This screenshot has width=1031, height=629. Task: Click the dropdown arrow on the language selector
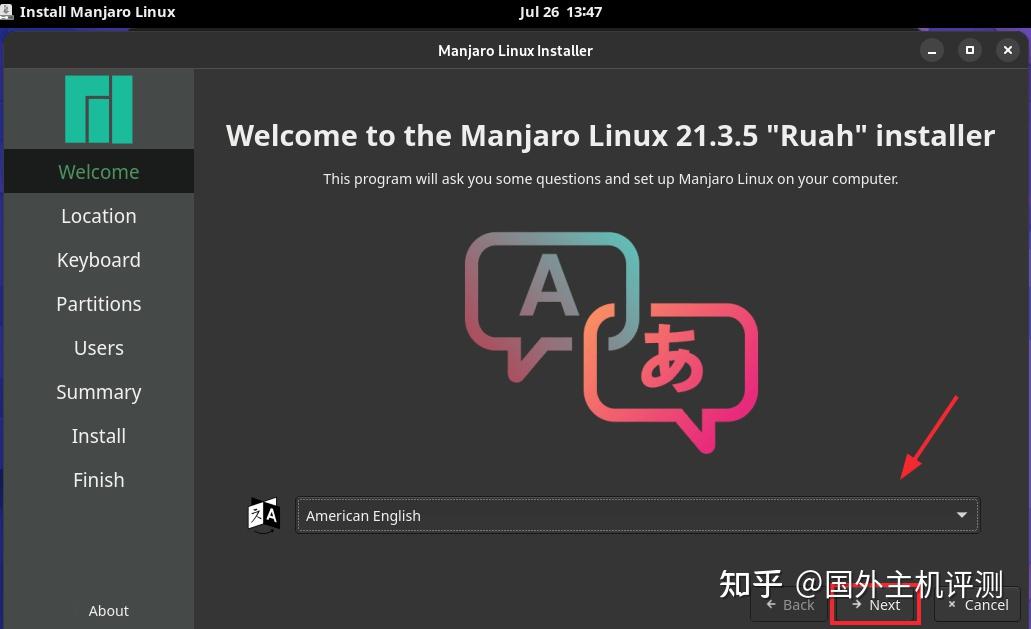[961, 515]
